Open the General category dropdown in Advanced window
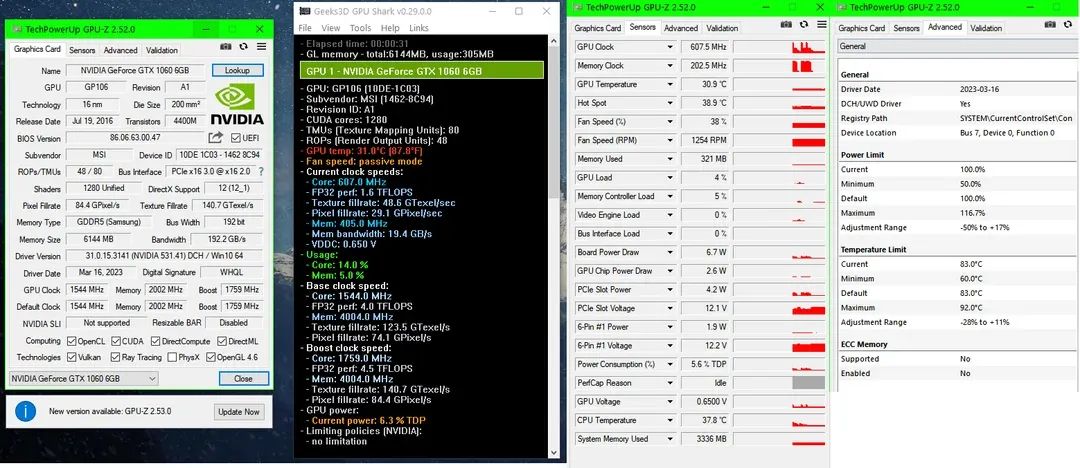Screen dimensions: 1080x468 click(958, 46)
